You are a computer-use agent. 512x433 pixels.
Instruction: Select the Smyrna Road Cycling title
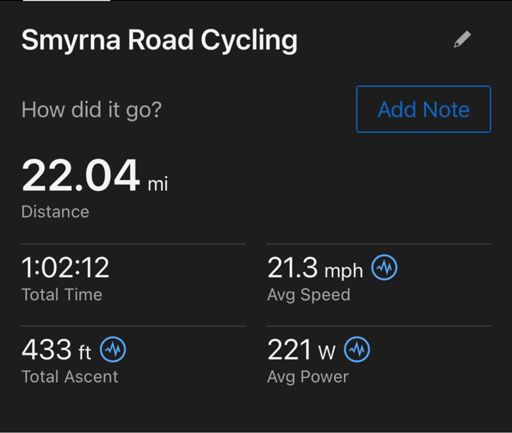click(x=159, y=40)
